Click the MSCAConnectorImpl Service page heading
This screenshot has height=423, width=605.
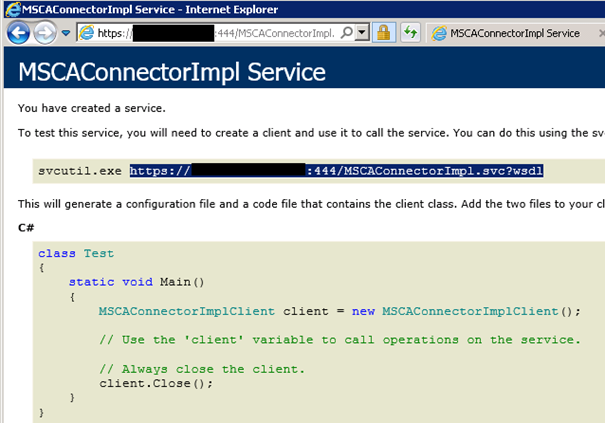pyautogui.click(x=172, y=73)
